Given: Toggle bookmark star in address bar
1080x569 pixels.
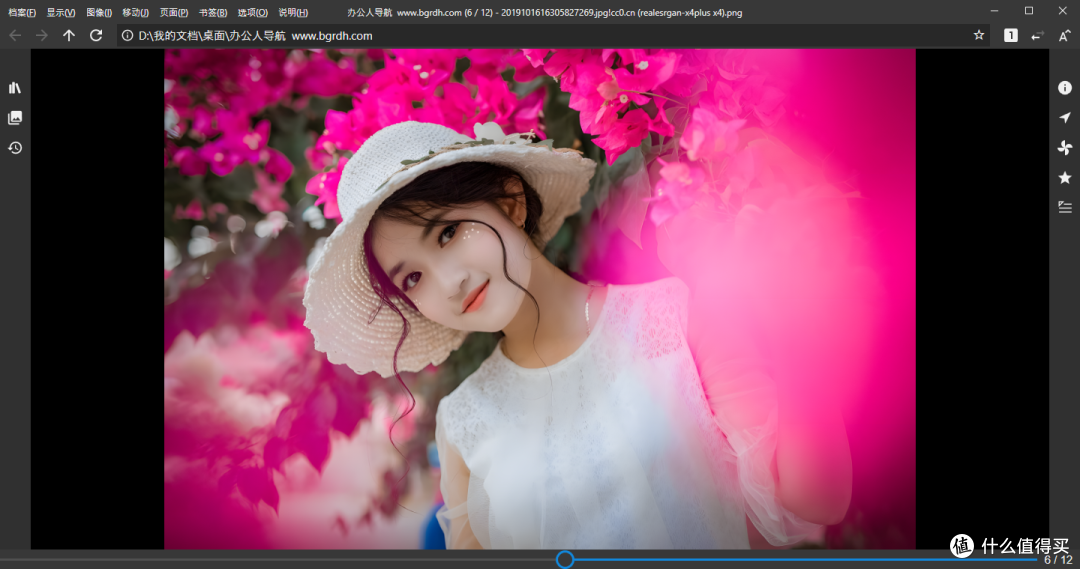Looking at the screenshot, I should point(979,35).
